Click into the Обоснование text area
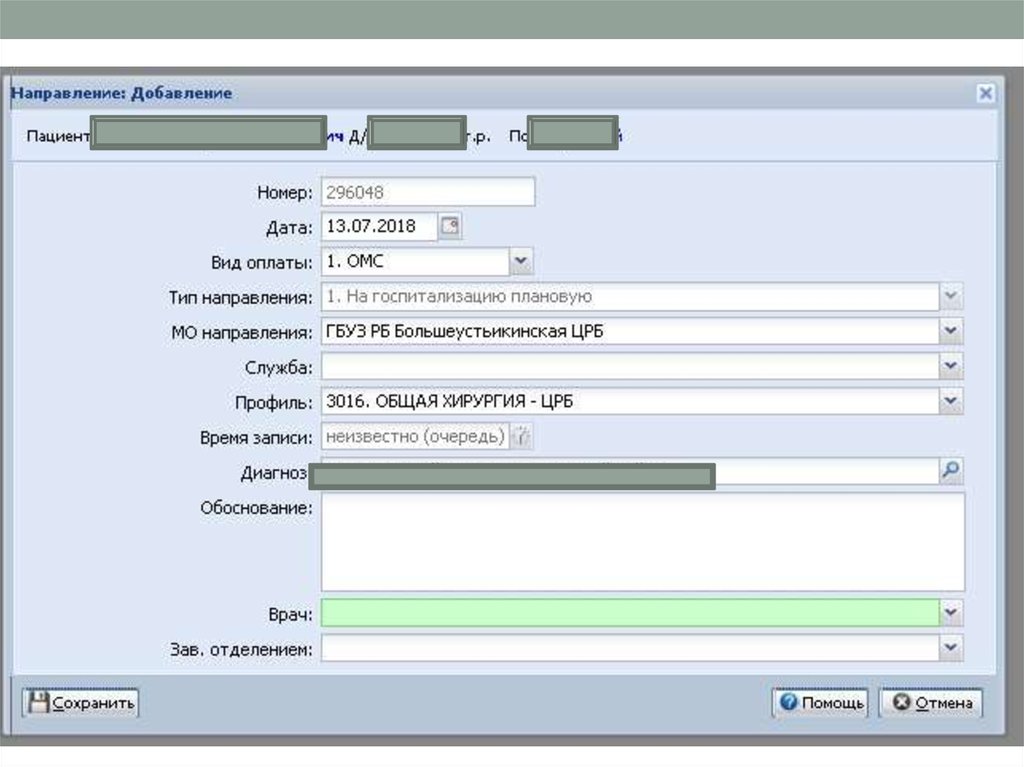 coord(641,541)
